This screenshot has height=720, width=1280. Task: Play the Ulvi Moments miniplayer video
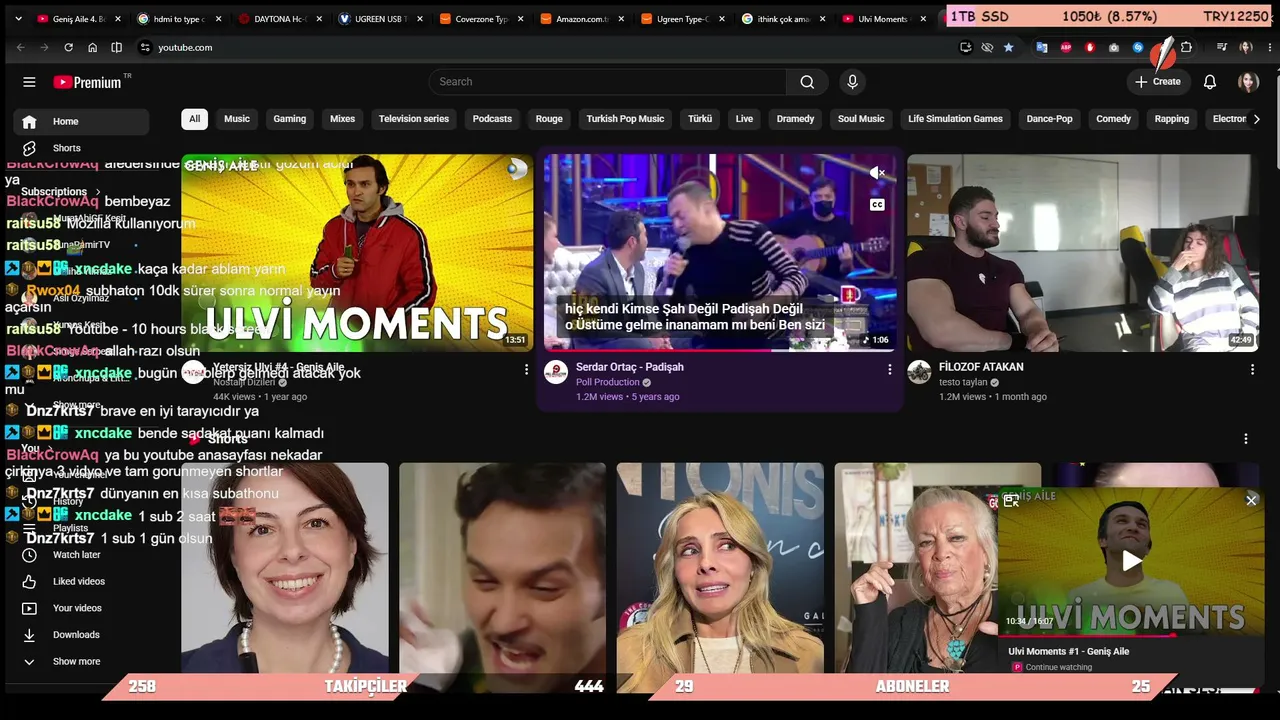click(1131, 561)
